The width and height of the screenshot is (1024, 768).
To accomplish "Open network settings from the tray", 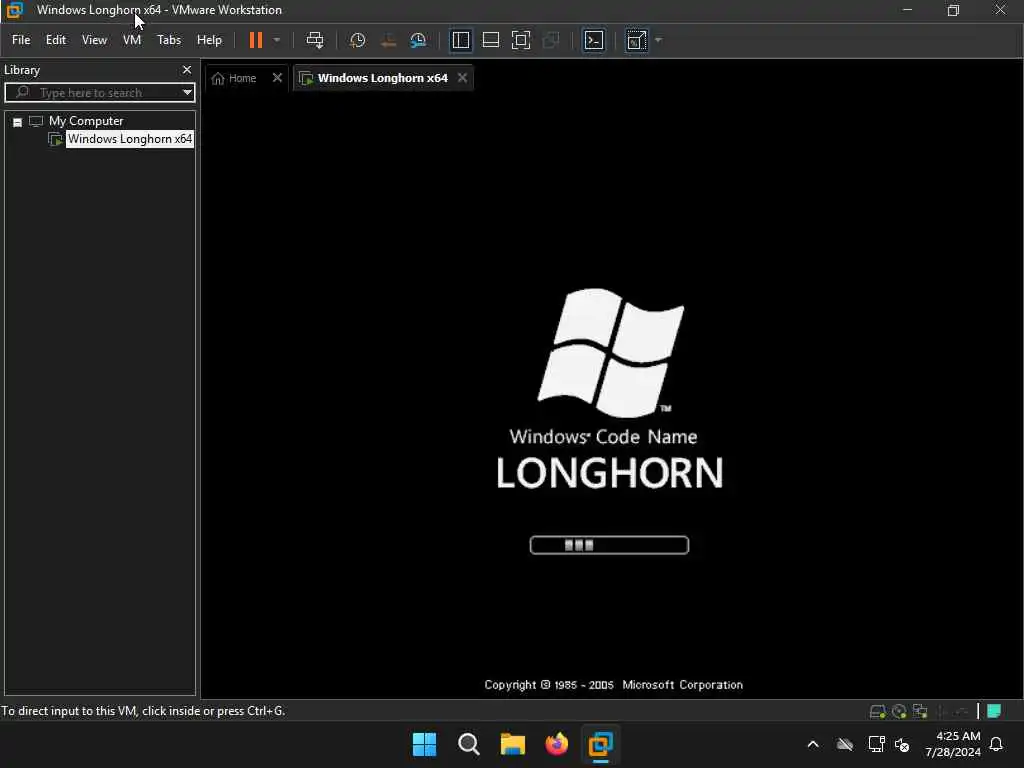I will click(x=876, y=744).
